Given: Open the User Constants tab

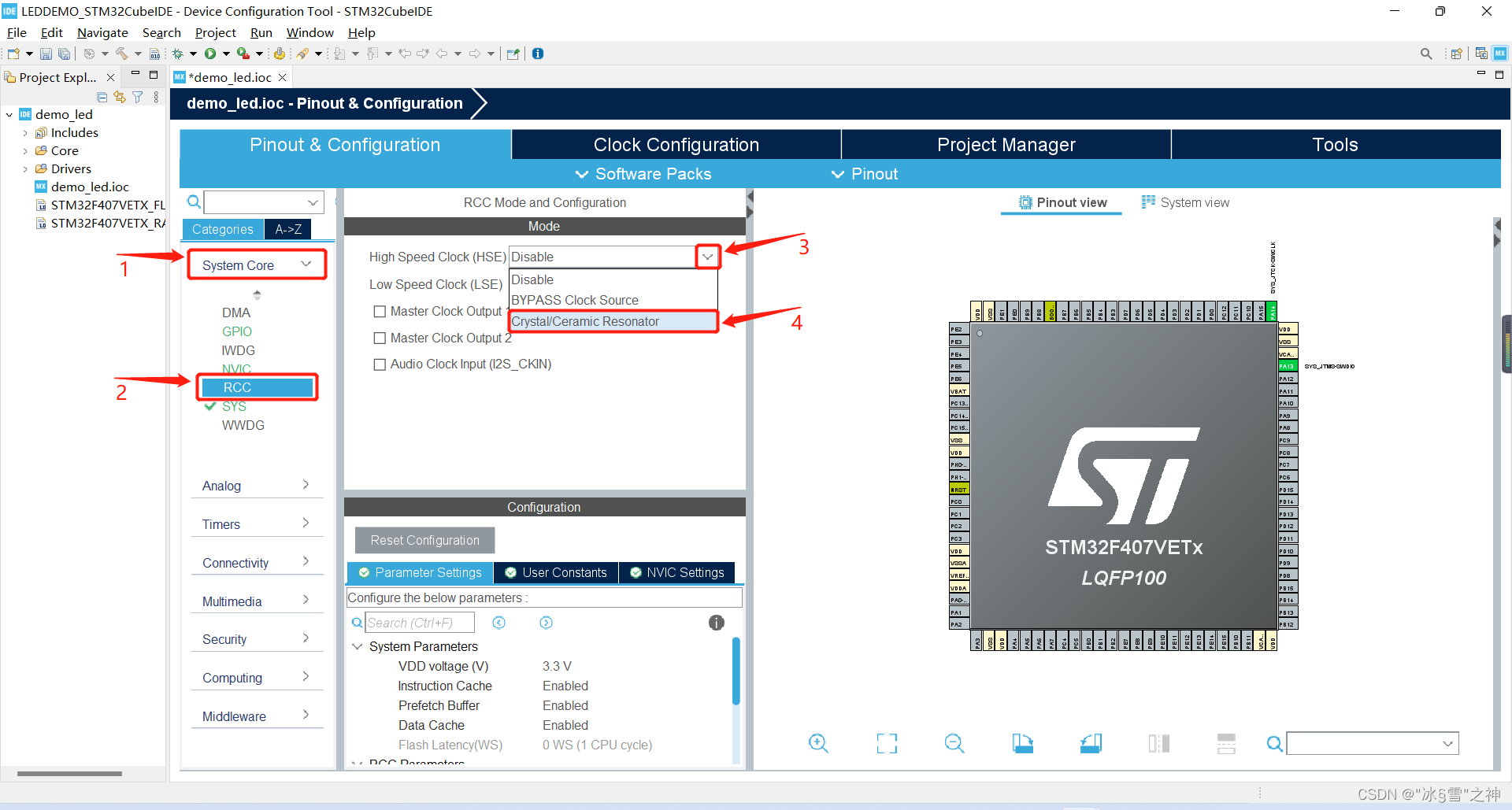Looking at the screenshot, I should pyautogui.click(x=556, y=572).
